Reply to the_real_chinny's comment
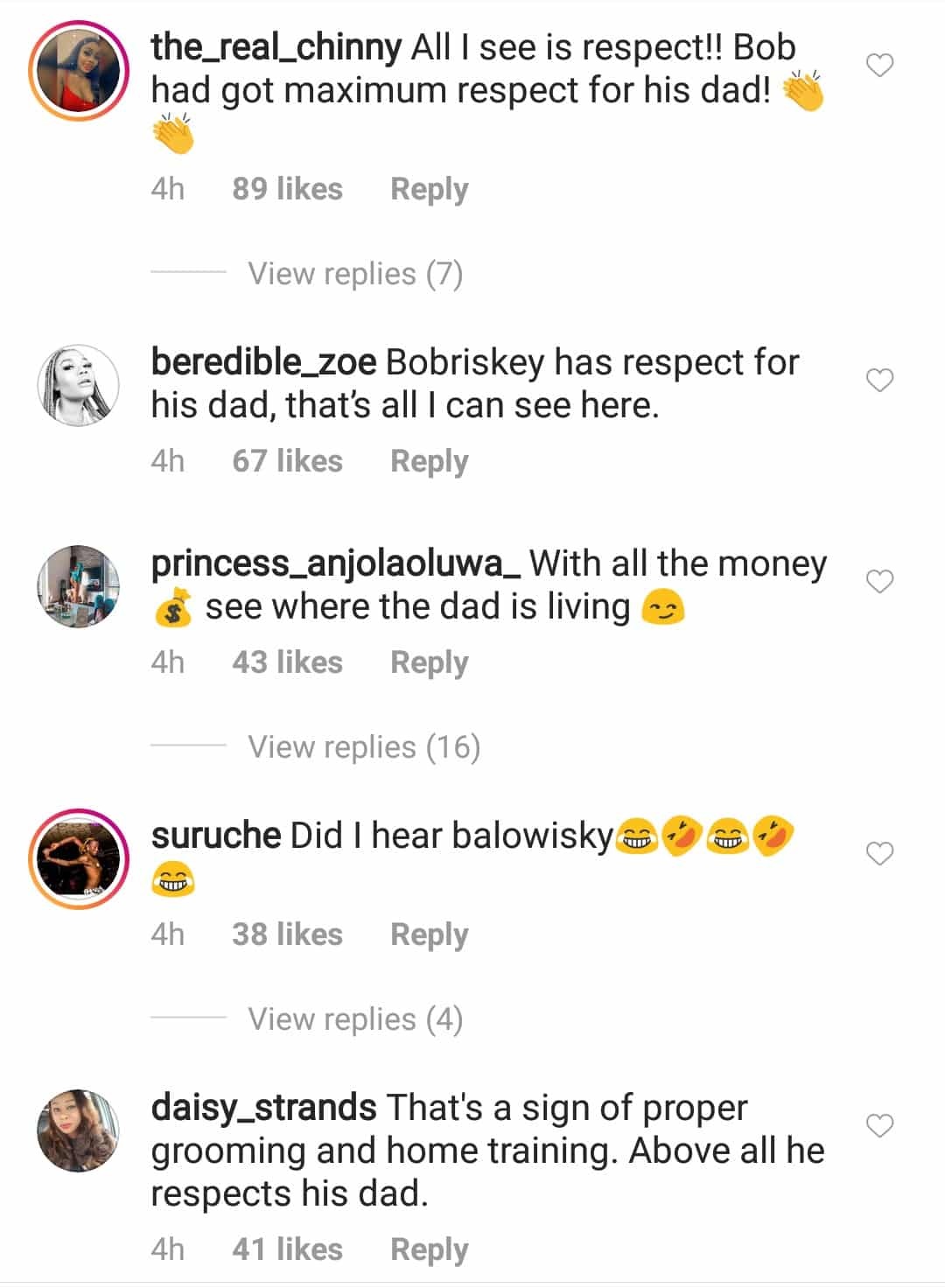 point(429,190)
